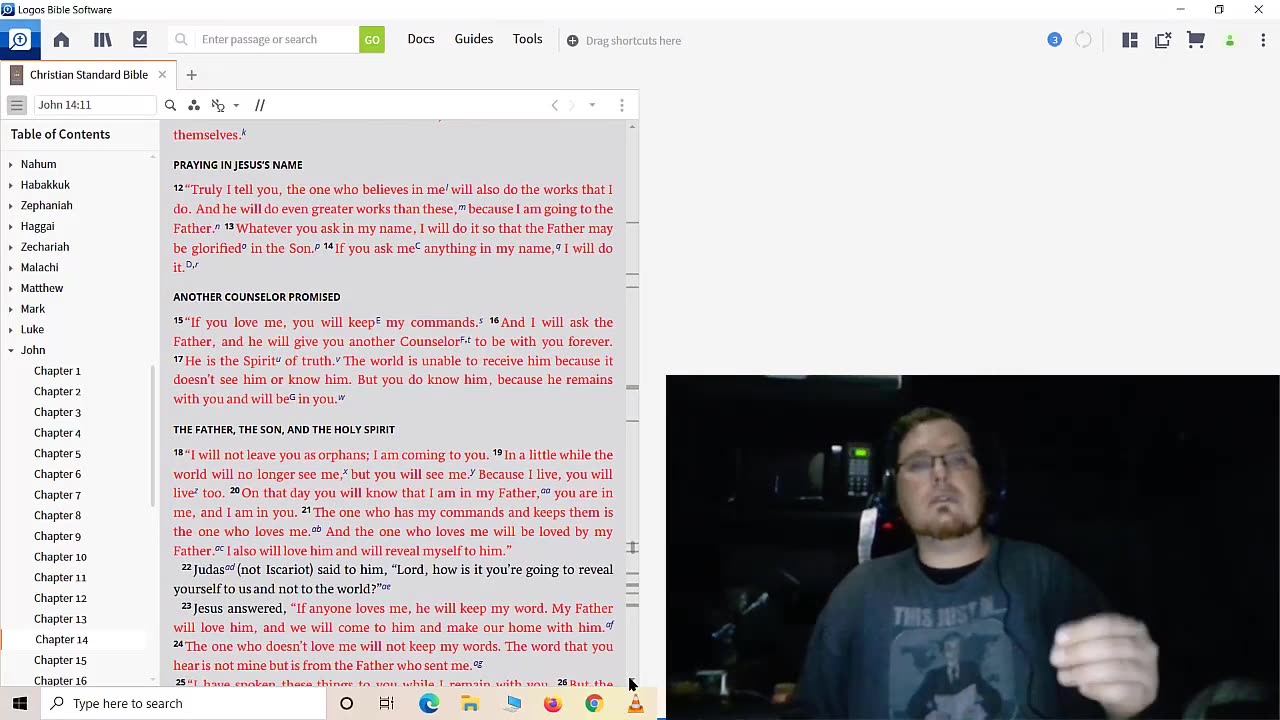The height and width of the screenshot is (720, 1280).
Task: Open the Layouts icon
Action: point(1130,40)
